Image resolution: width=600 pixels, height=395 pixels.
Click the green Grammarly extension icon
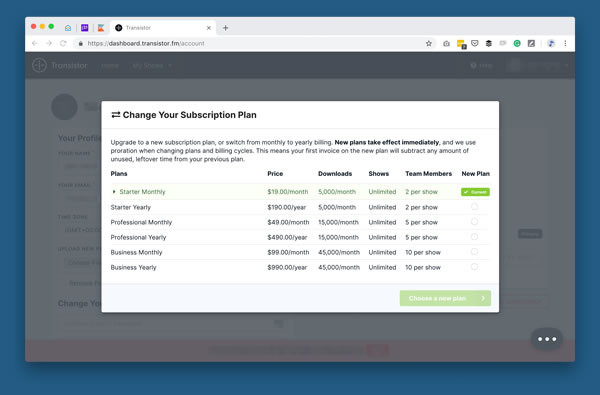point(517,44)
